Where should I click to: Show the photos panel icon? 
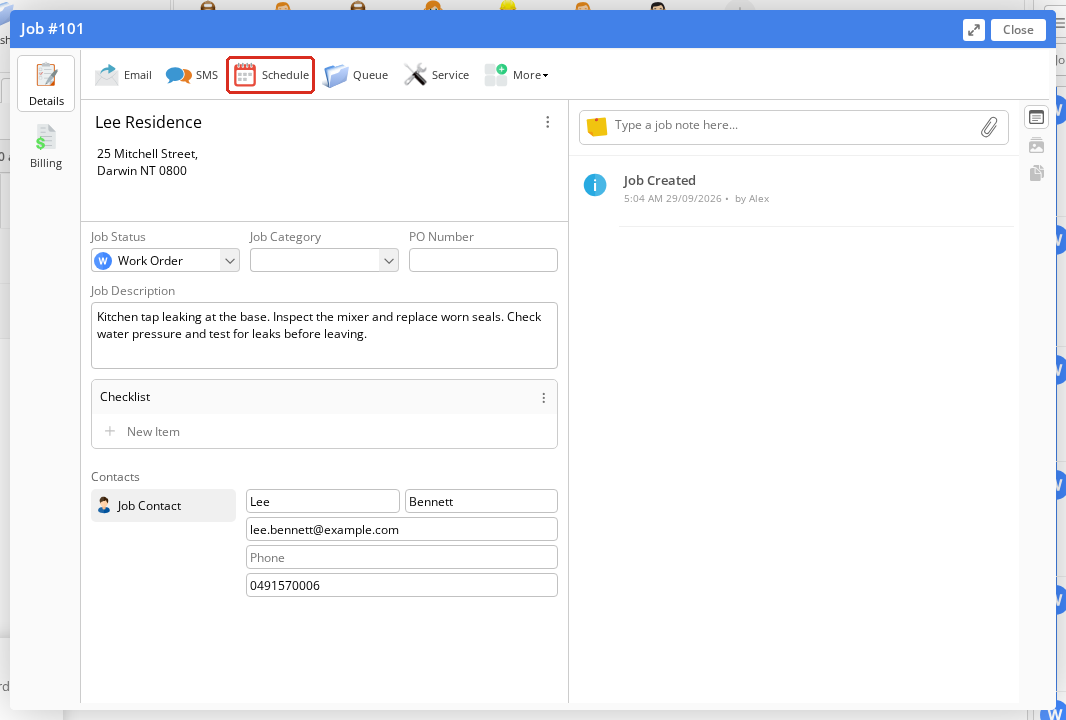[x=1036, y=145]
